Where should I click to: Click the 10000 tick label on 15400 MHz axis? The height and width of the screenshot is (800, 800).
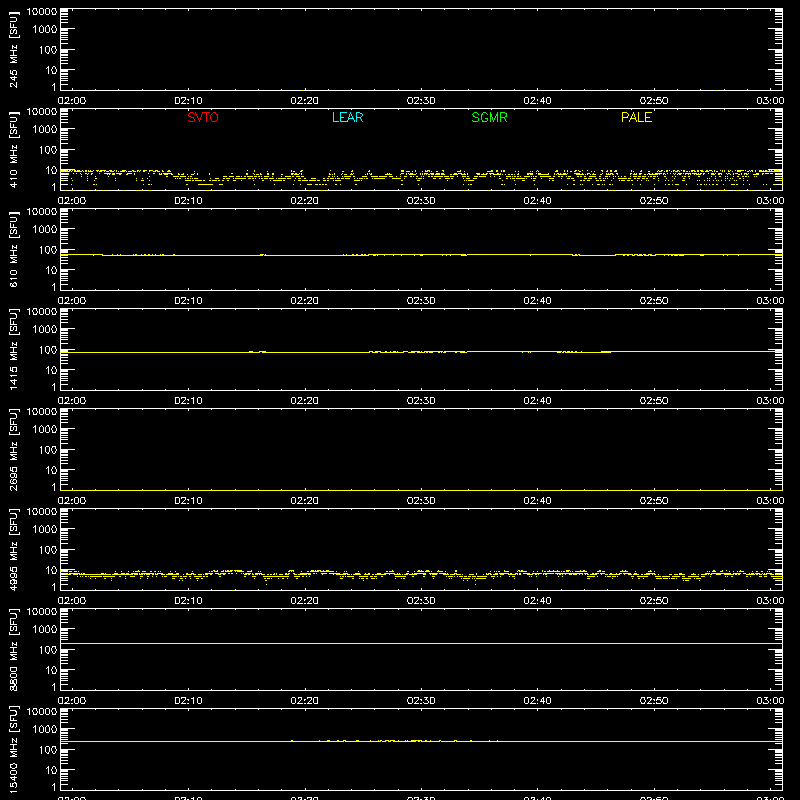click(42, 712)
